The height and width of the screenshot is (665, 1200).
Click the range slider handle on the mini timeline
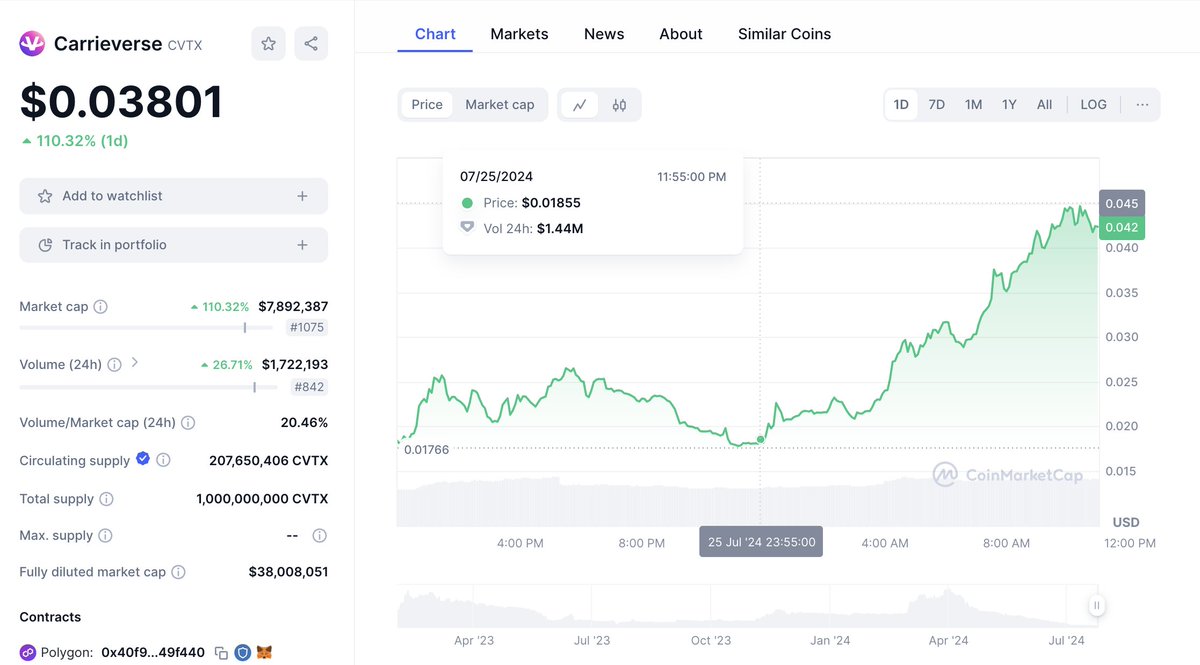click(x=1097, y=605)
